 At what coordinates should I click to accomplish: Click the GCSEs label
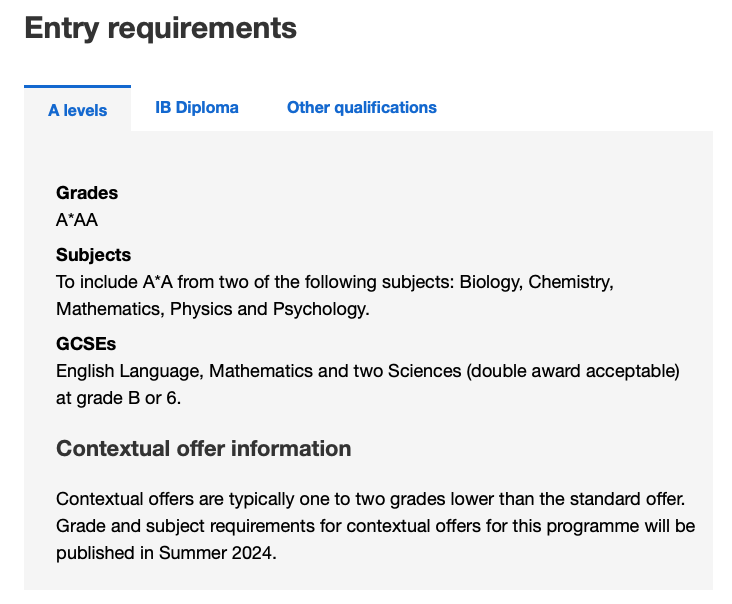[86, 344]
